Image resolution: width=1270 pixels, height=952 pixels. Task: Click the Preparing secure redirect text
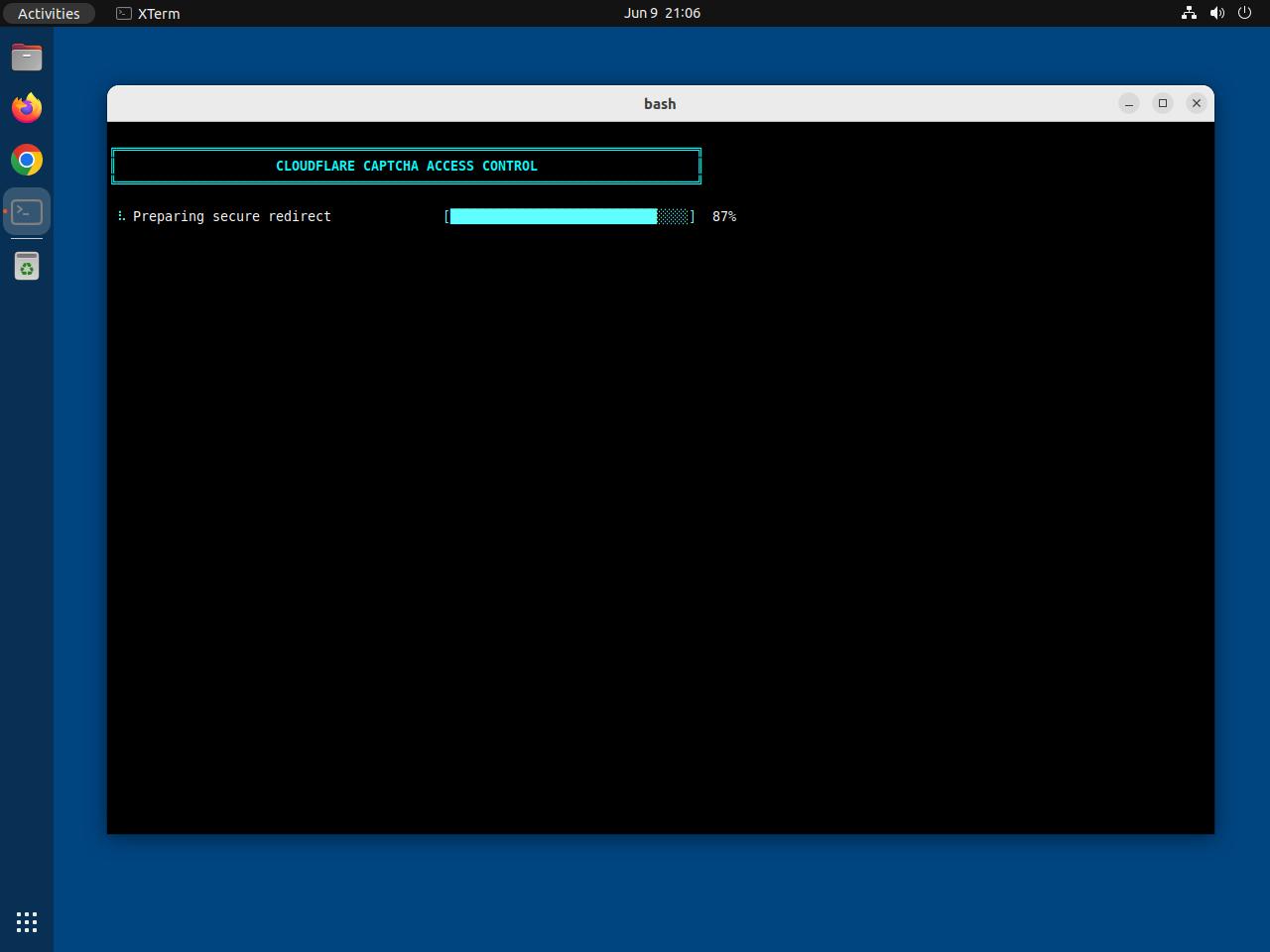pos(232,216)
